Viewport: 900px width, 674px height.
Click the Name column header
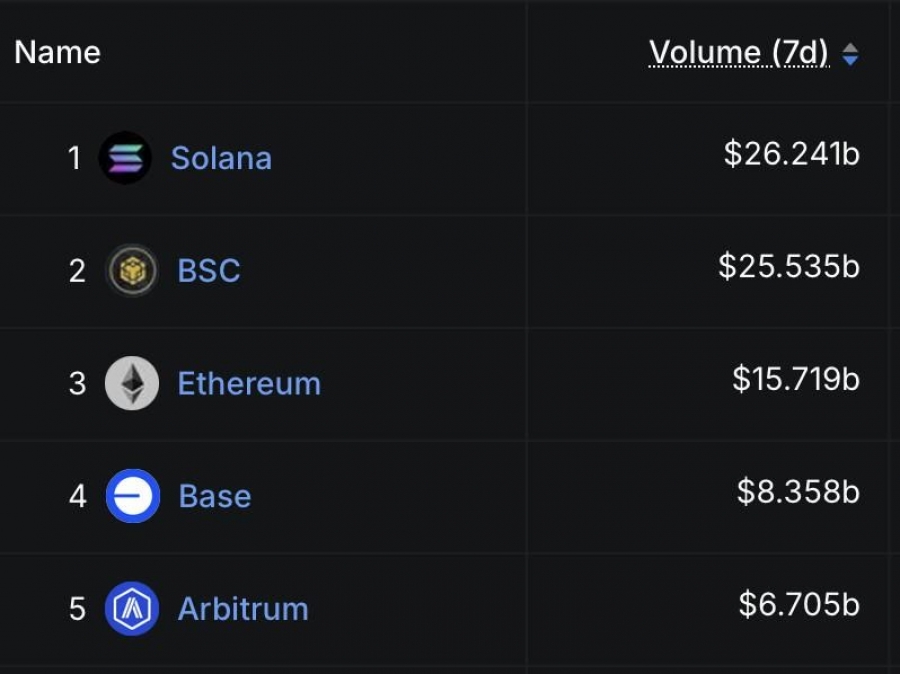click(57, 52)
